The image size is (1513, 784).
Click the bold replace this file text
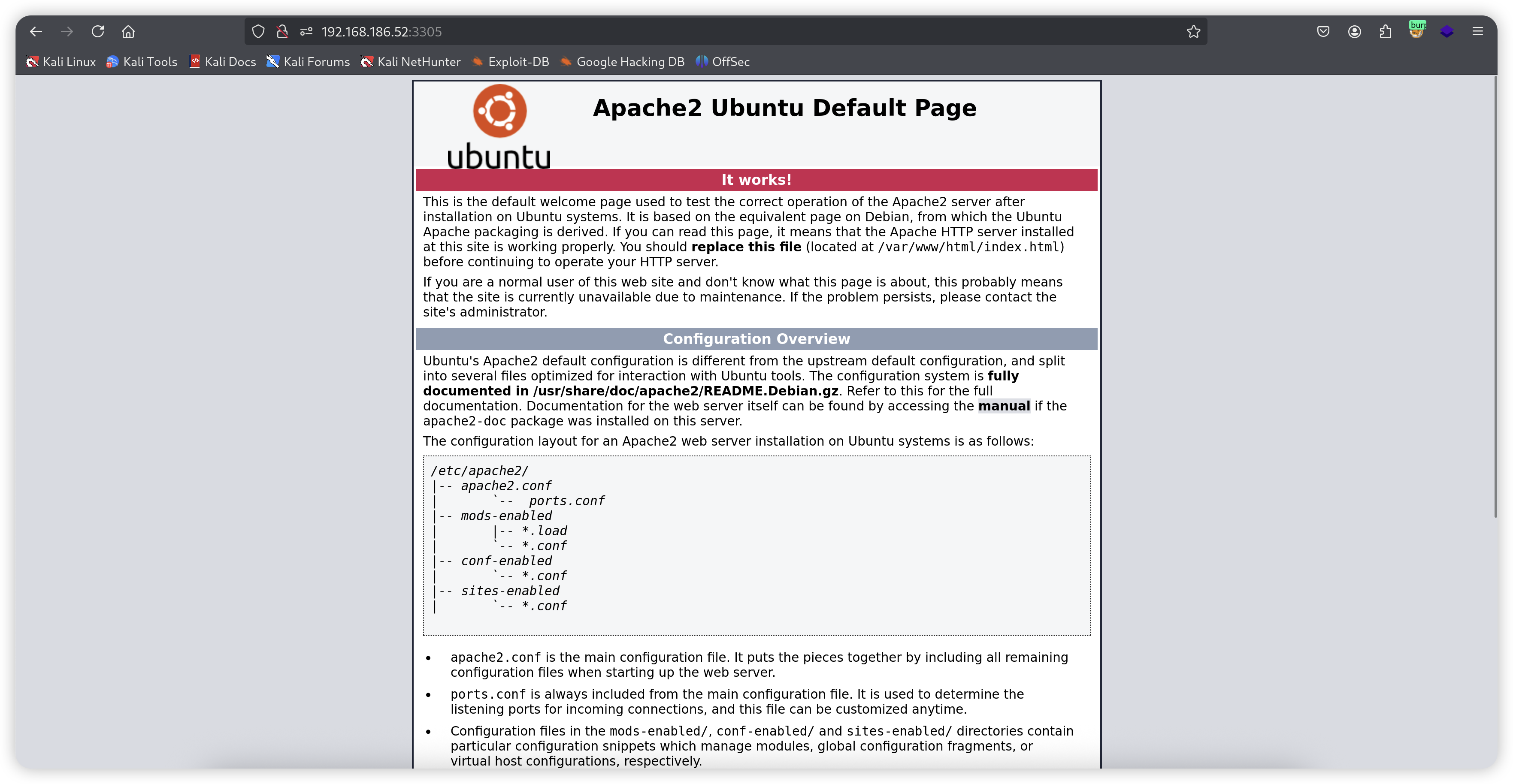coord(746,247)
